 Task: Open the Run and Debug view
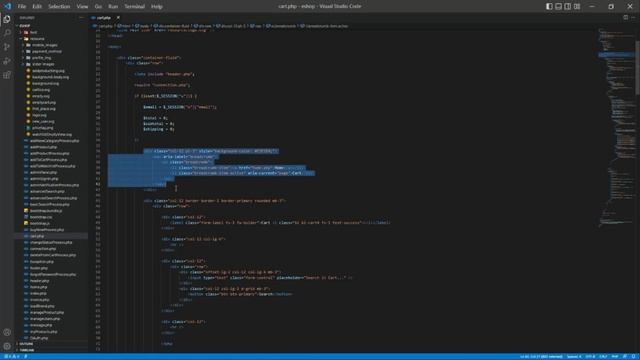click(7, 61)
